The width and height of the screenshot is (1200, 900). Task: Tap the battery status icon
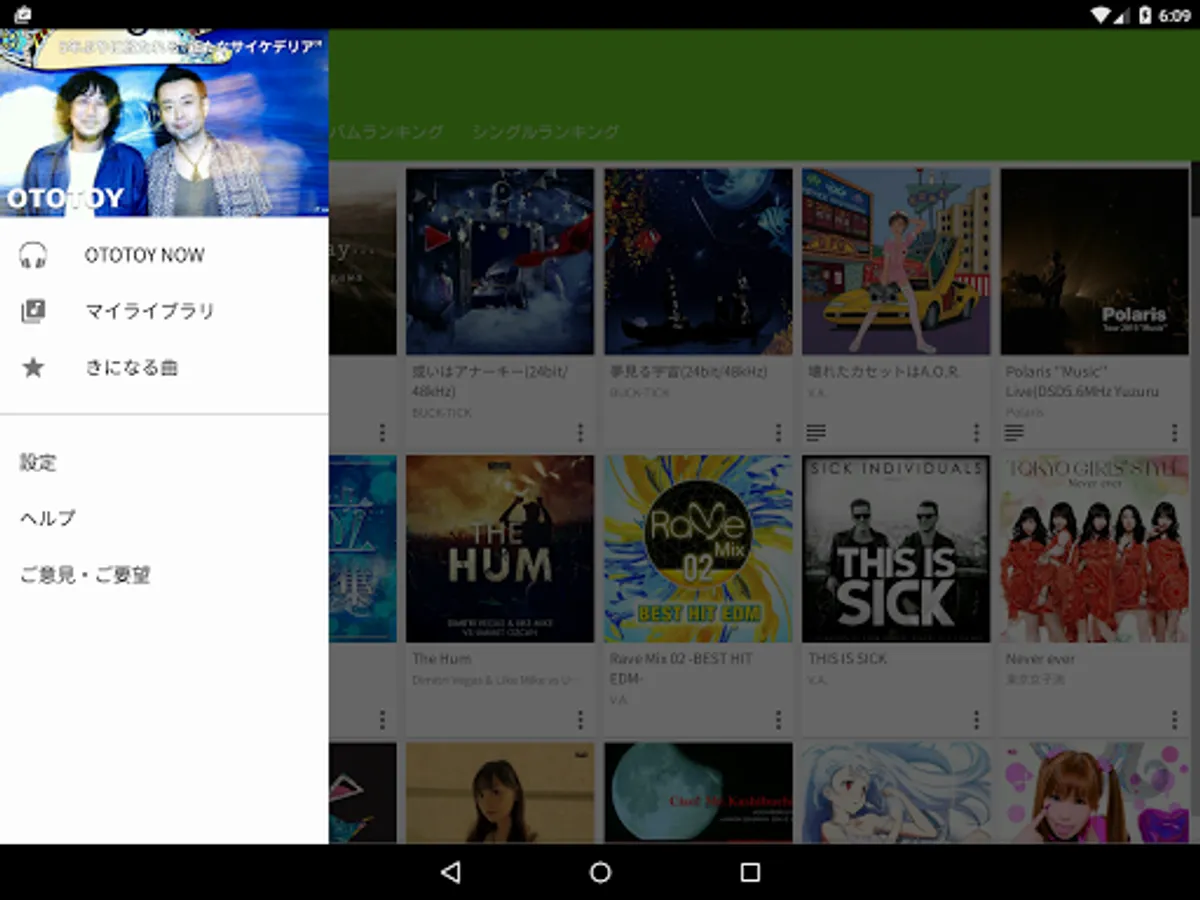[x=1145, y=14]
